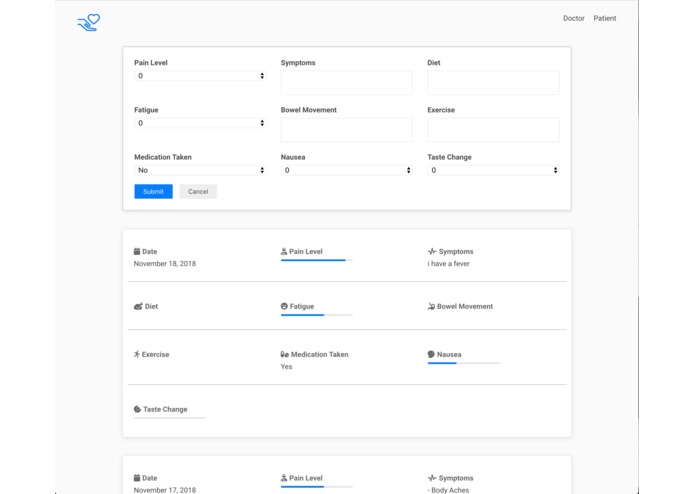Click the blue Submit button

coord(153,191)
